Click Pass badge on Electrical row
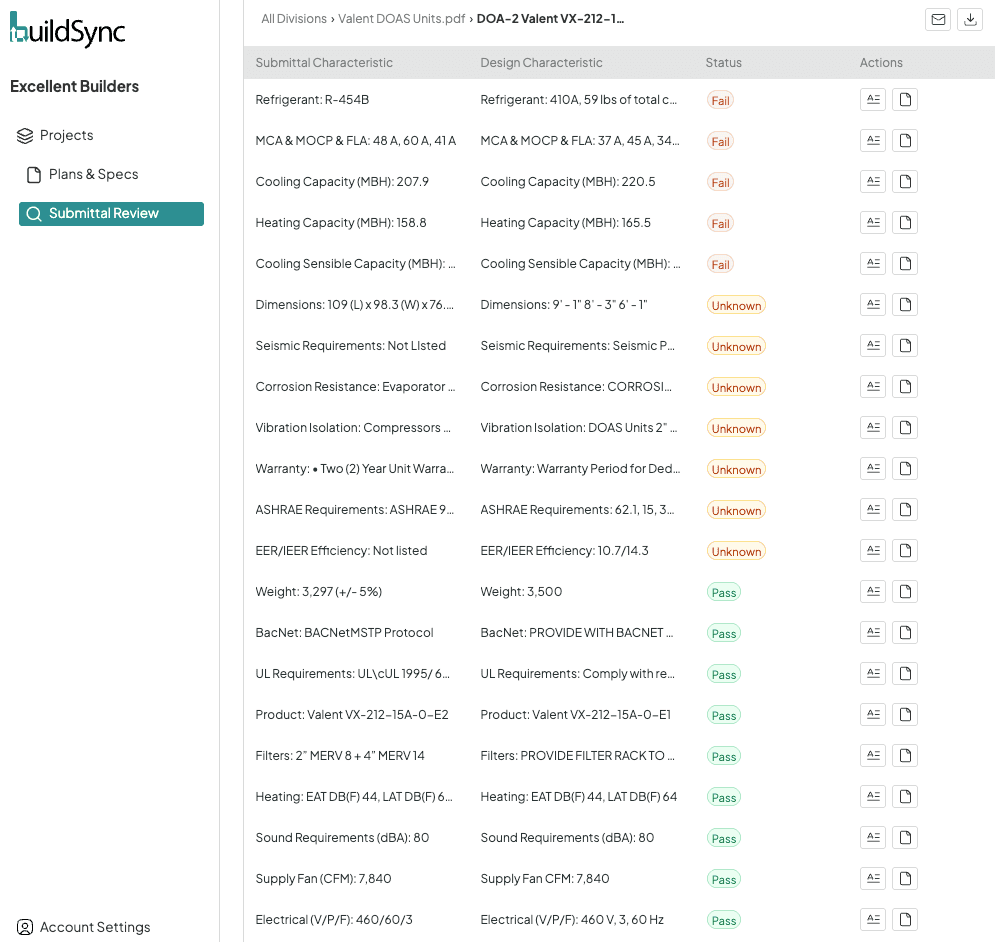 [x=724, y=920]
